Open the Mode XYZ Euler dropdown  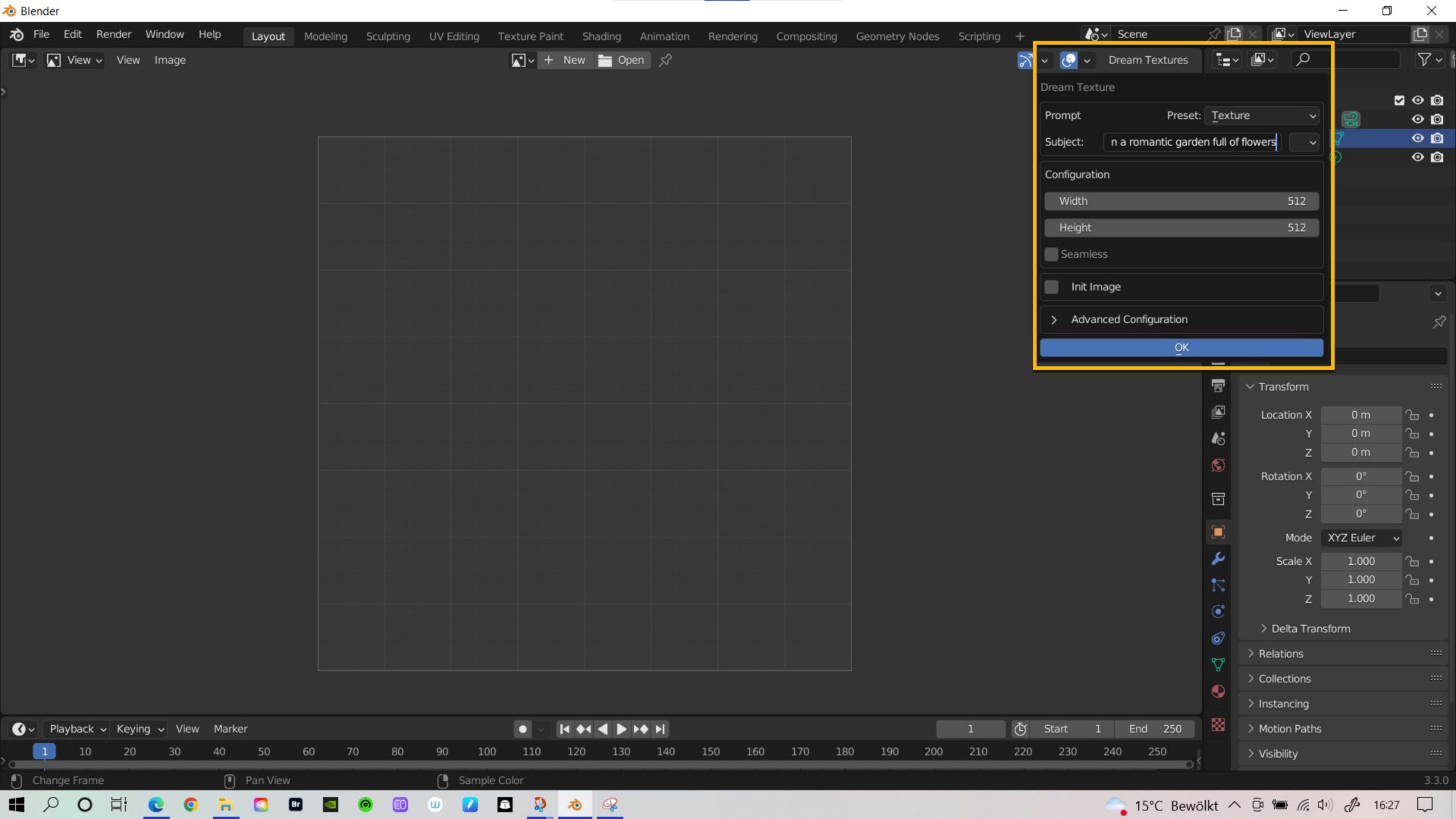tap(1362, 537)
